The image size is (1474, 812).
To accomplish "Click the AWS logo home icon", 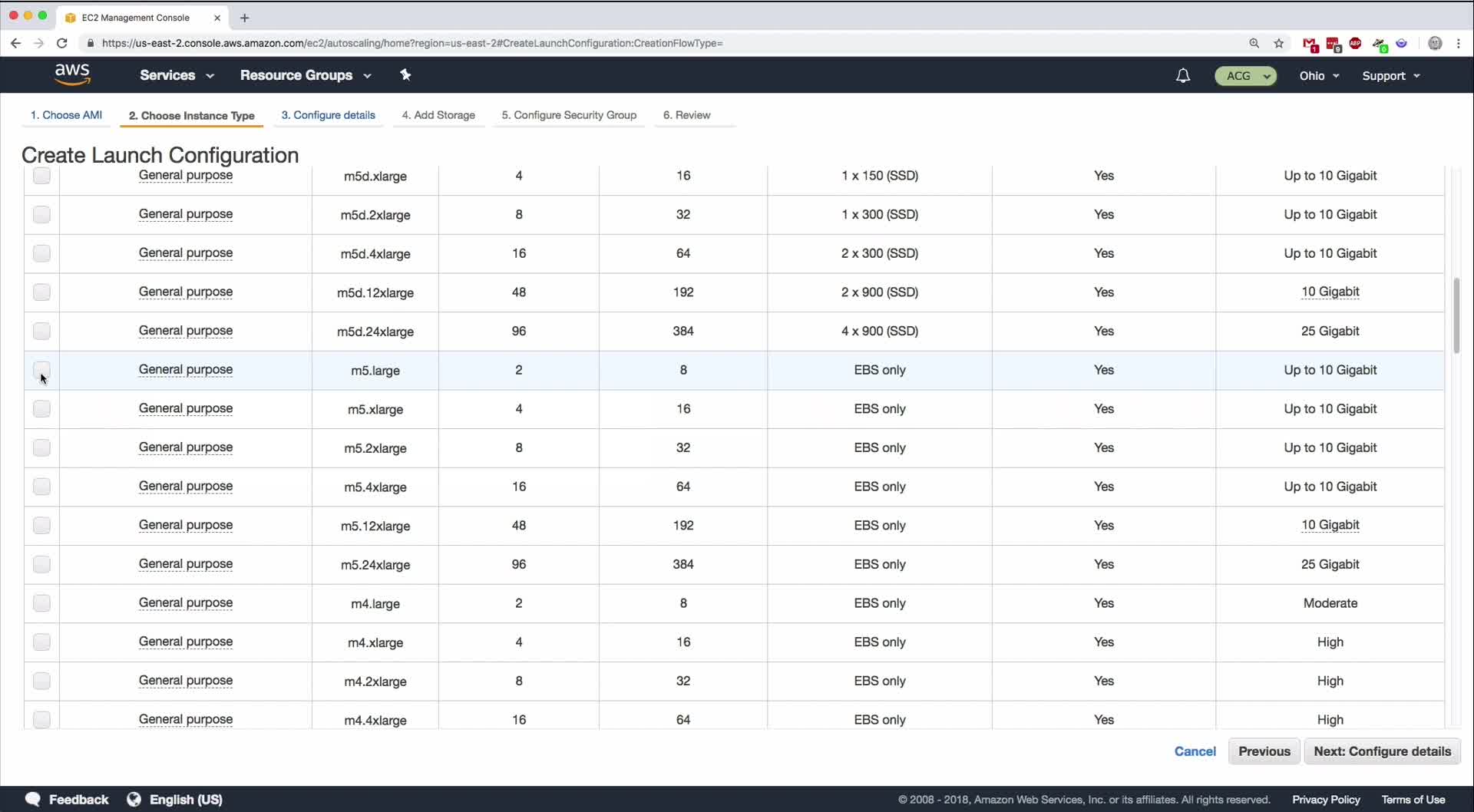I will click(73, 74).
